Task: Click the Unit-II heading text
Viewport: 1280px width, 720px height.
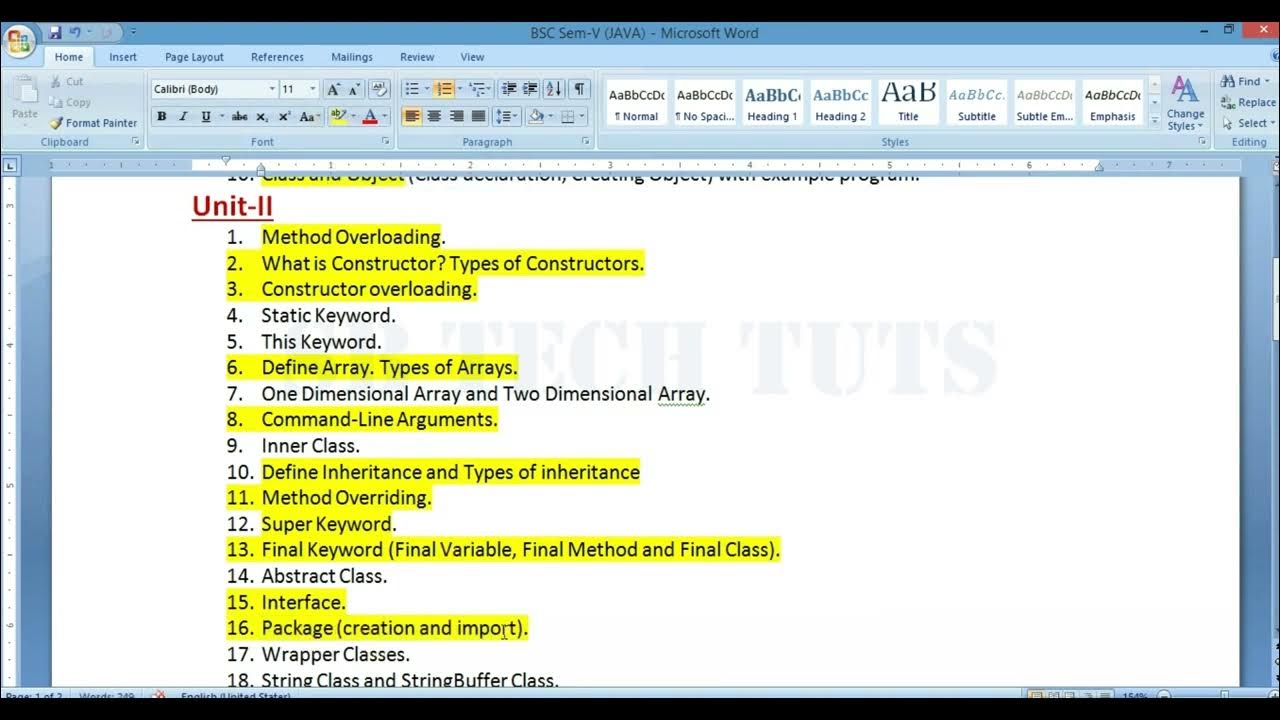Action: tap(232, 206)
